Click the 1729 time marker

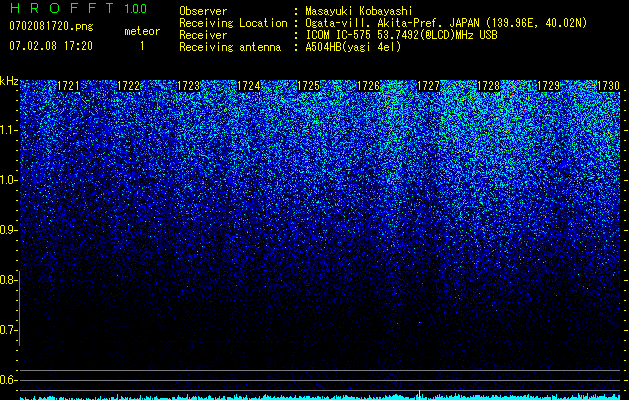click(548, 86)
